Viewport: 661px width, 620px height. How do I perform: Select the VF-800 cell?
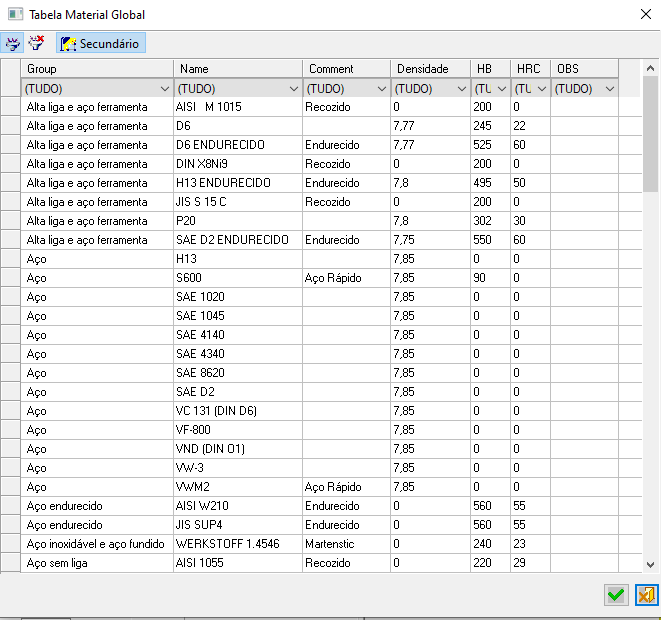click(238, 430)
